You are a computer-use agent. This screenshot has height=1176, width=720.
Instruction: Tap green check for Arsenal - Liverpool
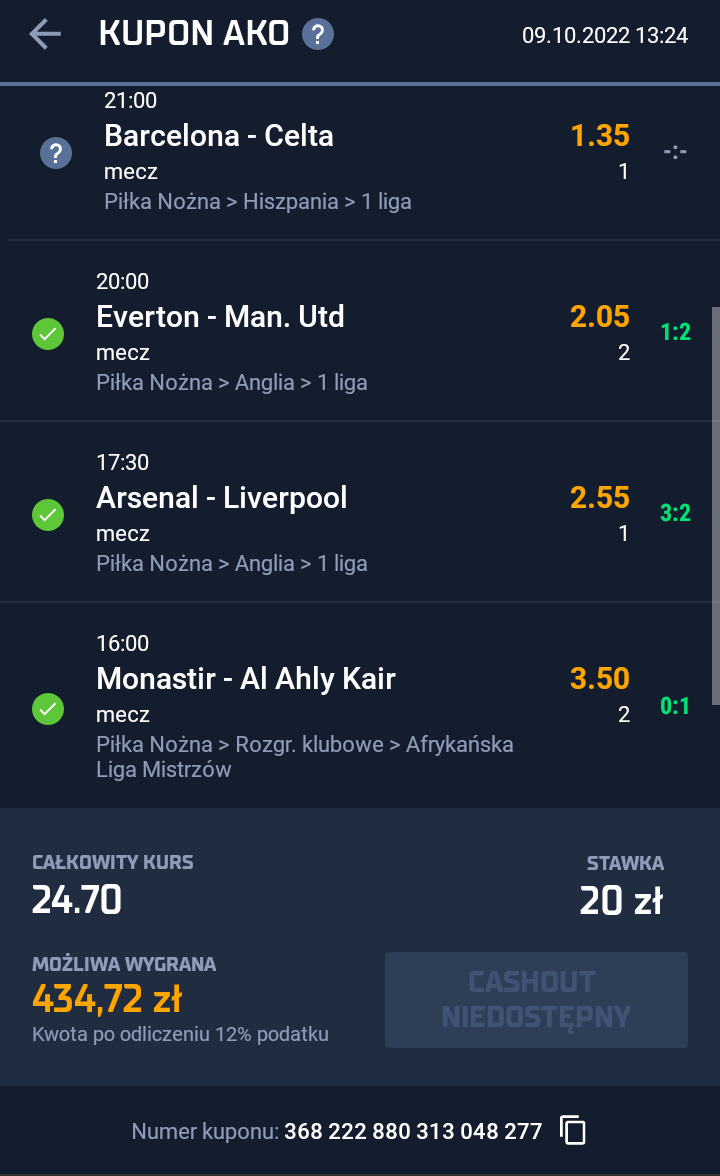point(48,515)
